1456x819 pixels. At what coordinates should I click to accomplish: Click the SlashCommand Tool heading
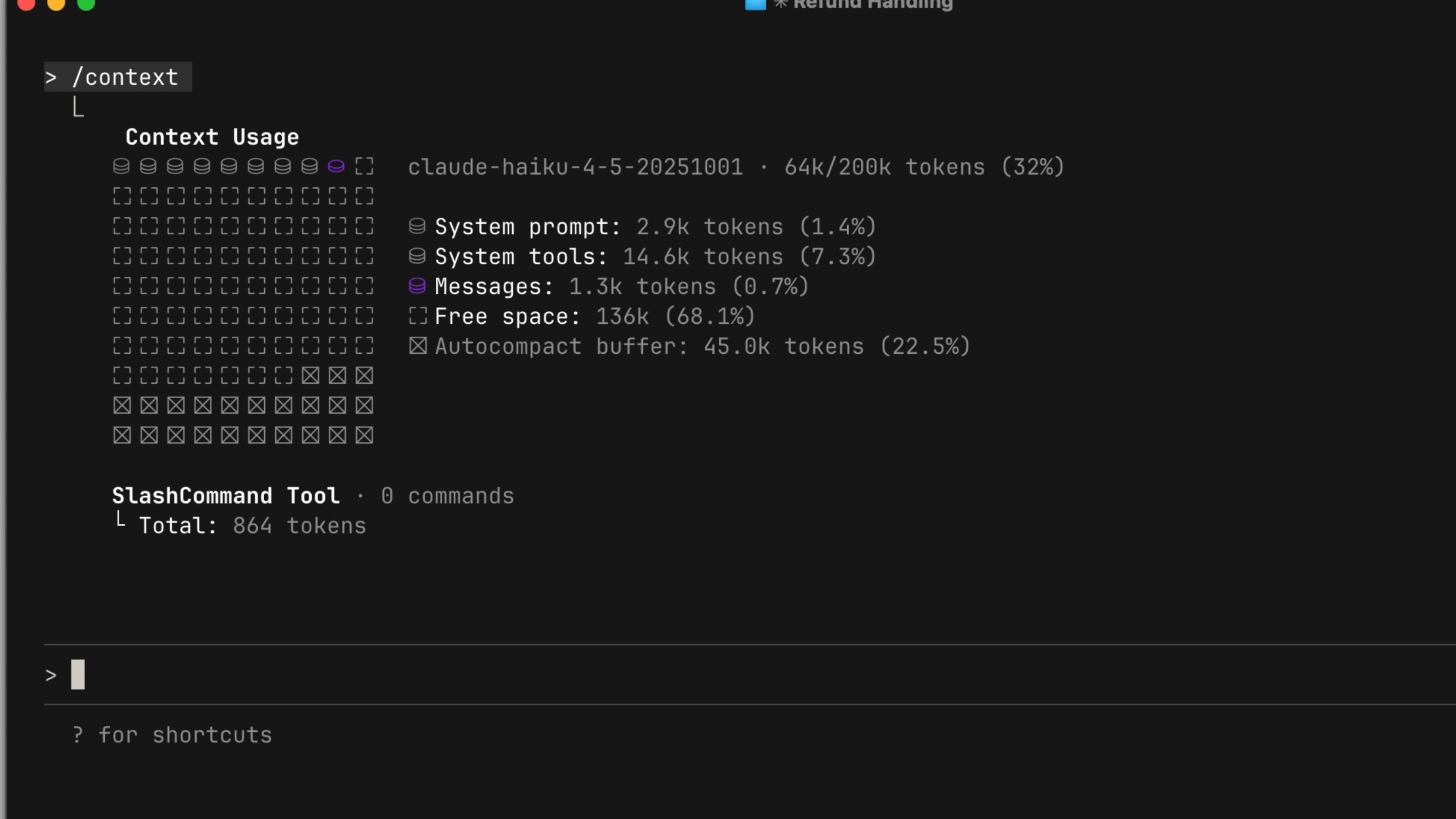[x=226, y=496]
